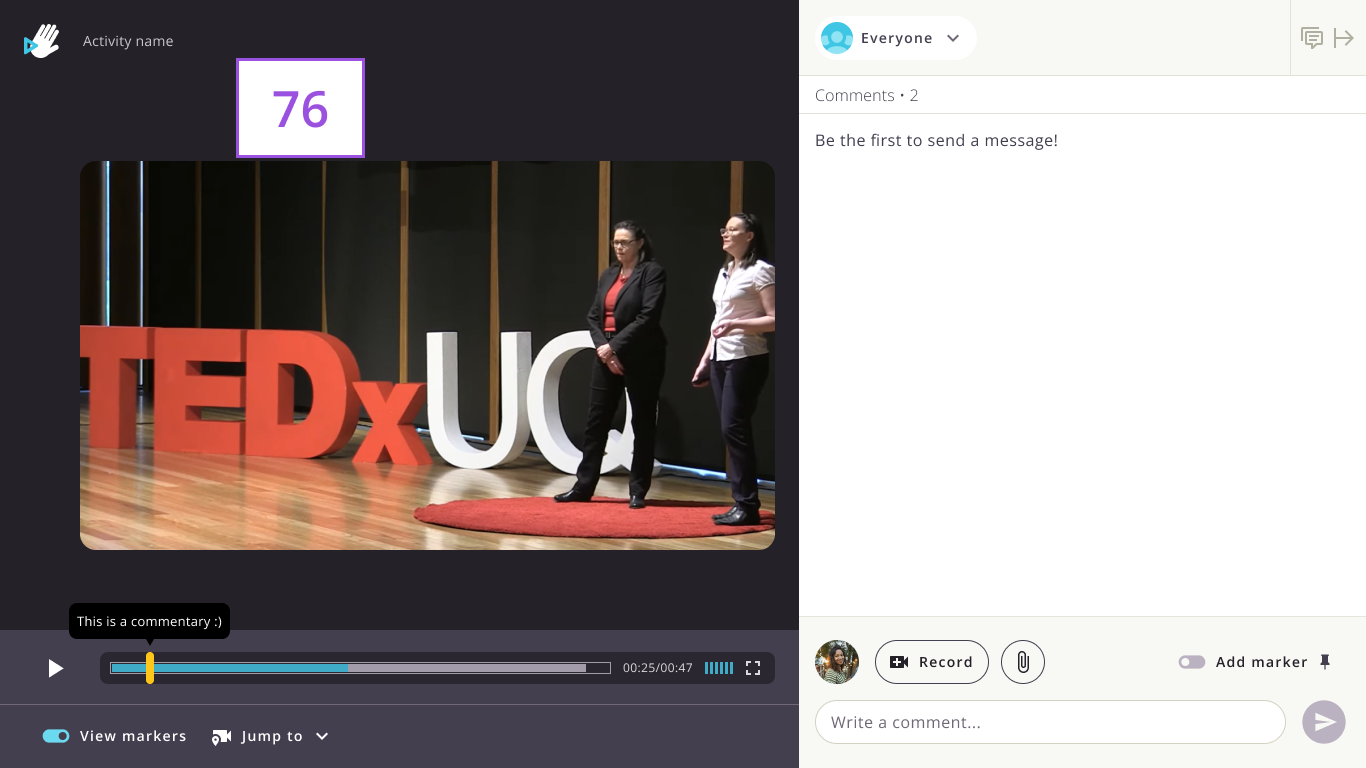
Task: Send the comment with arrow button
Action: [1324, 722]
